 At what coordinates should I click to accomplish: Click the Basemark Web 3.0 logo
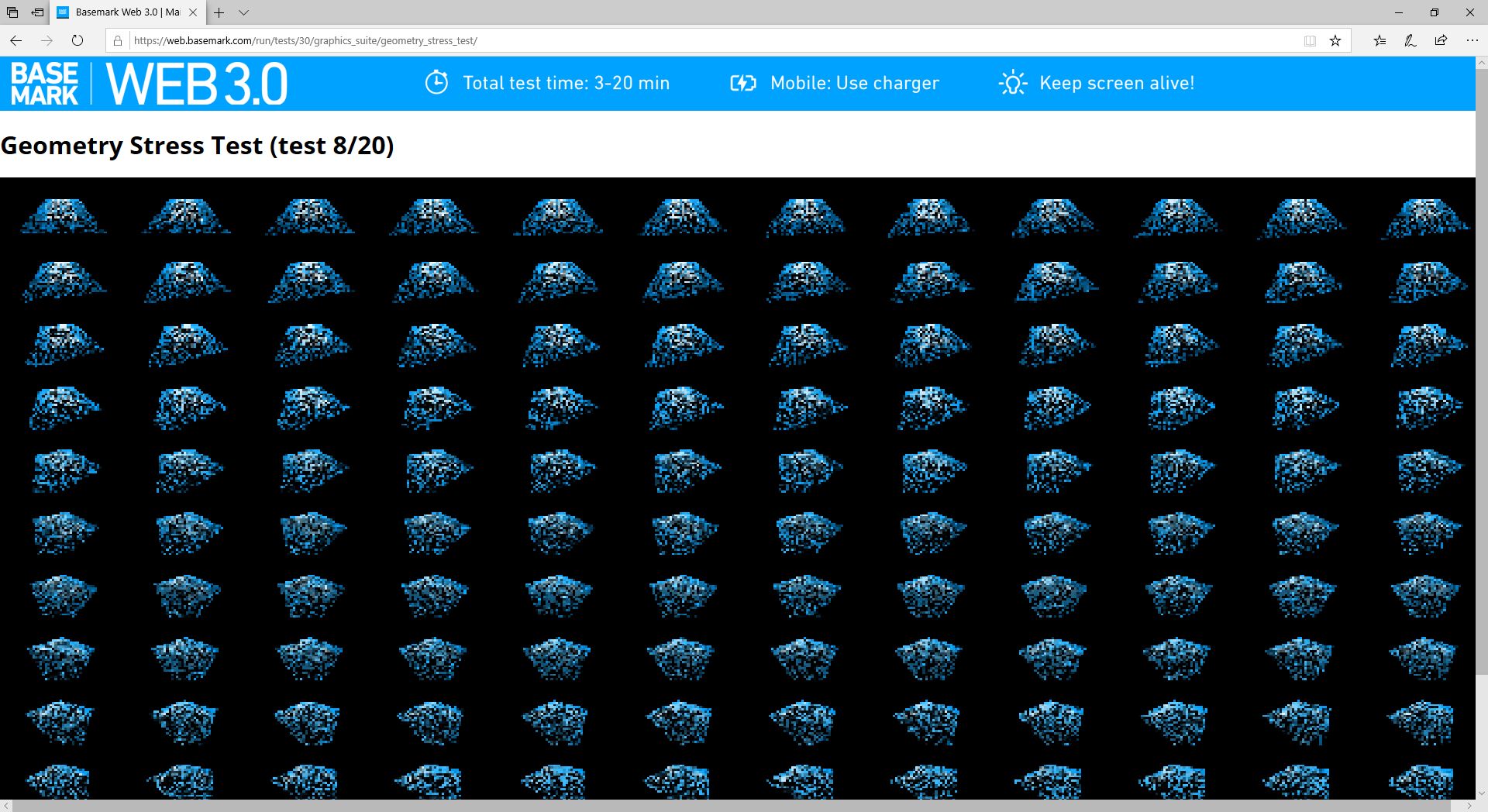[x=147, y=82]
